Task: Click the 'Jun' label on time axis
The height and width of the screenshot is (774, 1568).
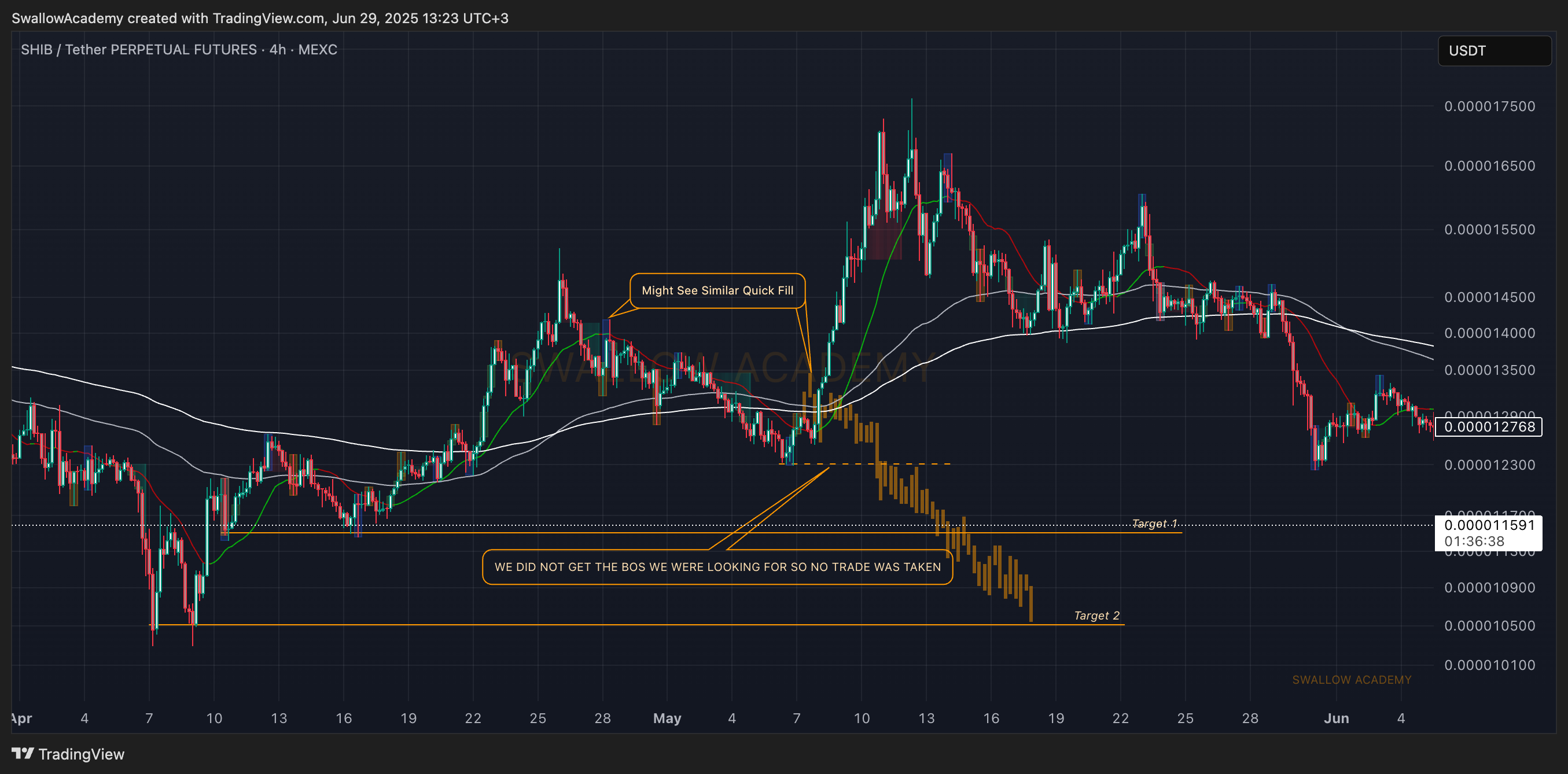Action: coord(1336,718)
